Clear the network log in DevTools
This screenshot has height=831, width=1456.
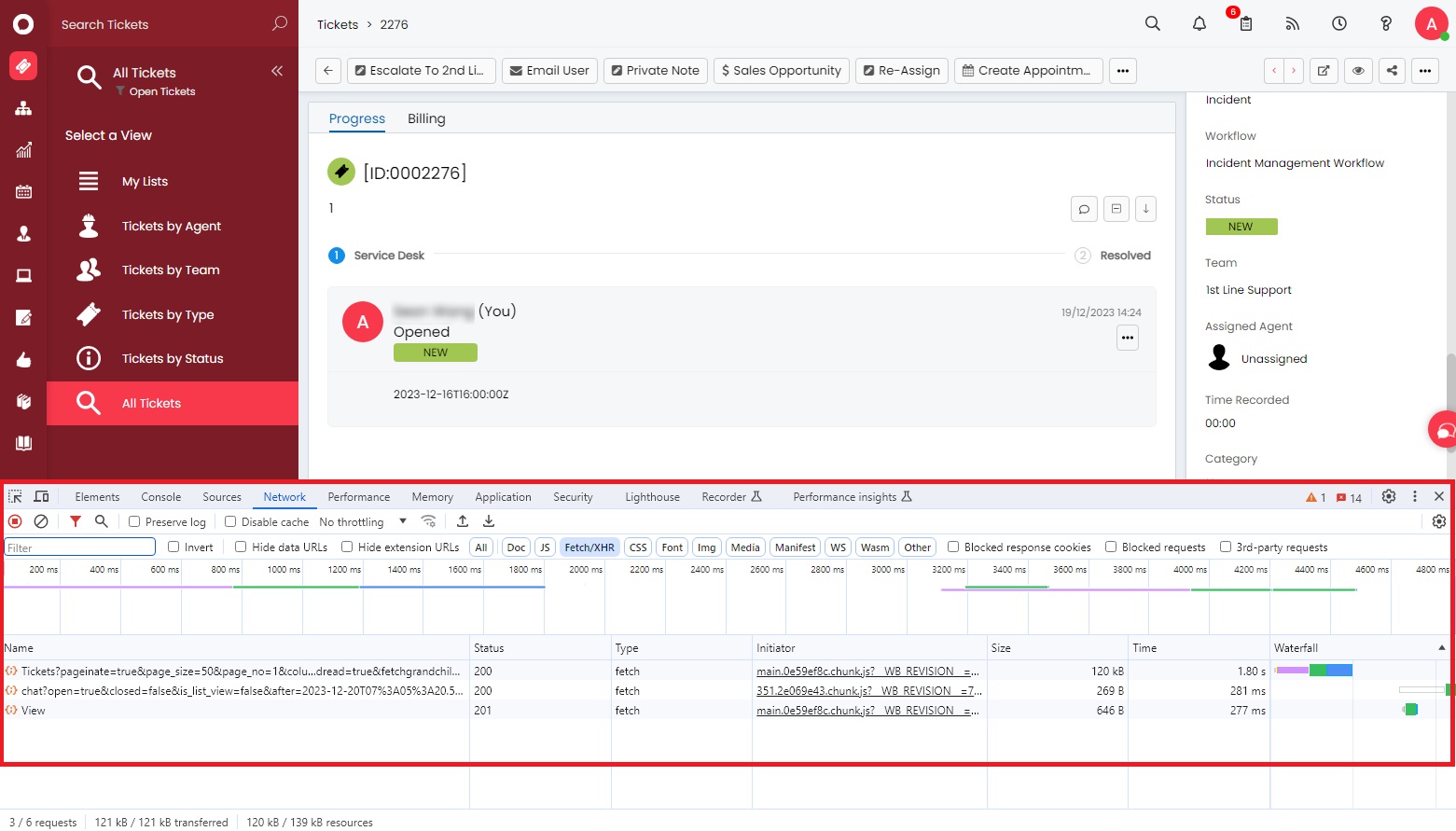click(41, 521)
